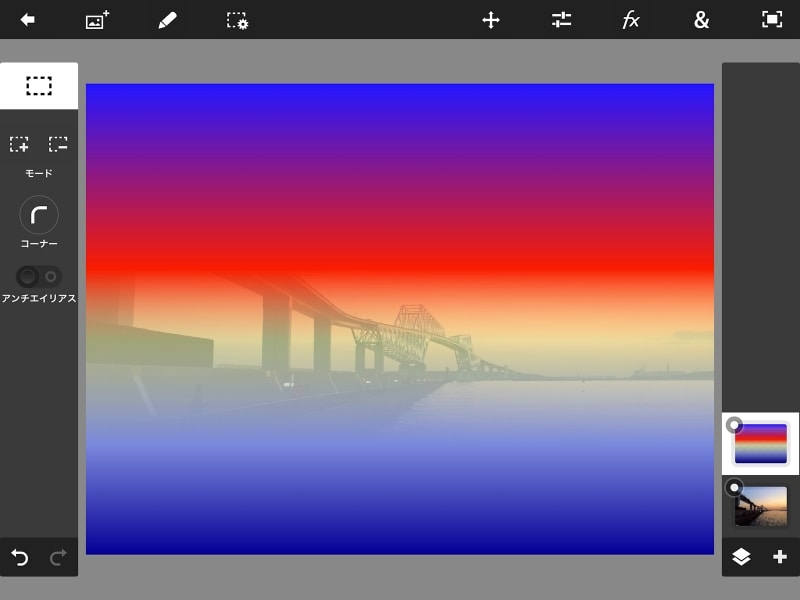Tap the コーナー corner radius button
This screenshot has height=600, width=800.
39,215
